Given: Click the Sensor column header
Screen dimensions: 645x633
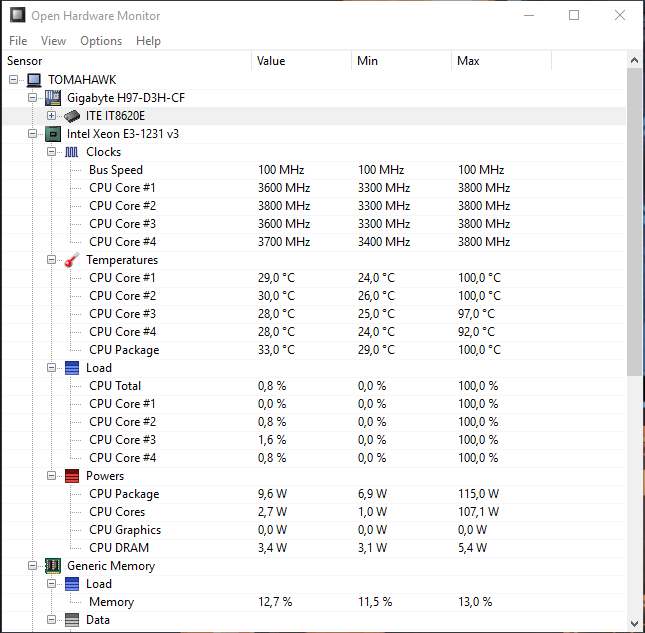Looking at the screenshot, I should click(x=127, y=61).
